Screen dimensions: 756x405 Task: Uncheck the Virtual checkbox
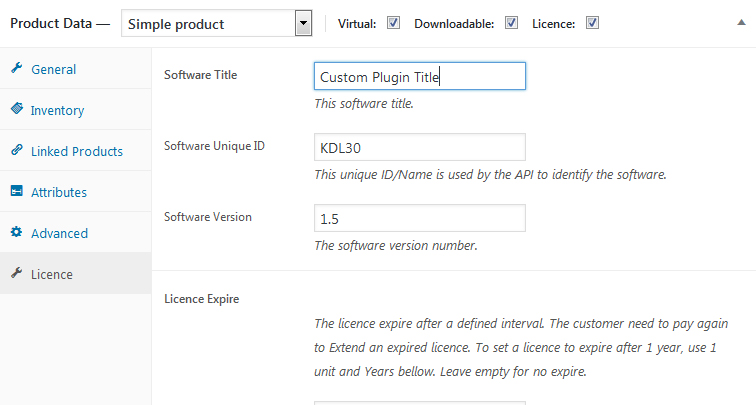[393, 23]
